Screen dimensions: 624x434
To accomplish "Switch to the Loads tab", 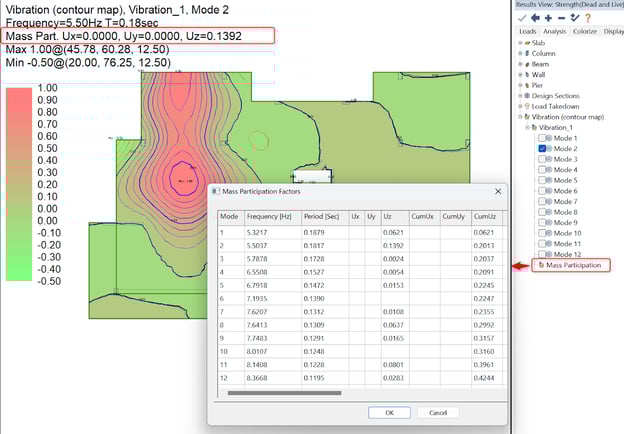I will tap(527, 31).
